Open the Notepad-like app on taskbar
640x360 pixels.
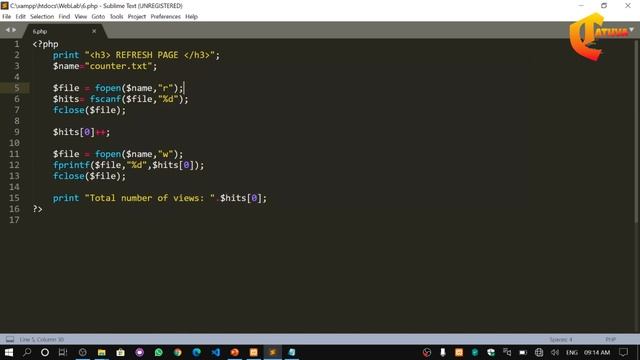[292, 352]
